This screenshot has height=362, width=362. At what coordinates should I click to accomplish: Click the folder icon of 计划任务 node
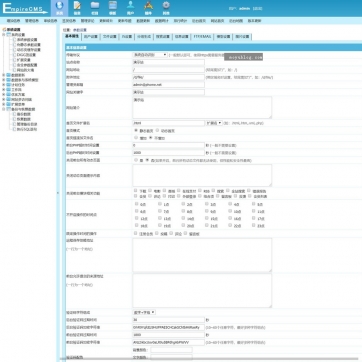click(9, 85)
